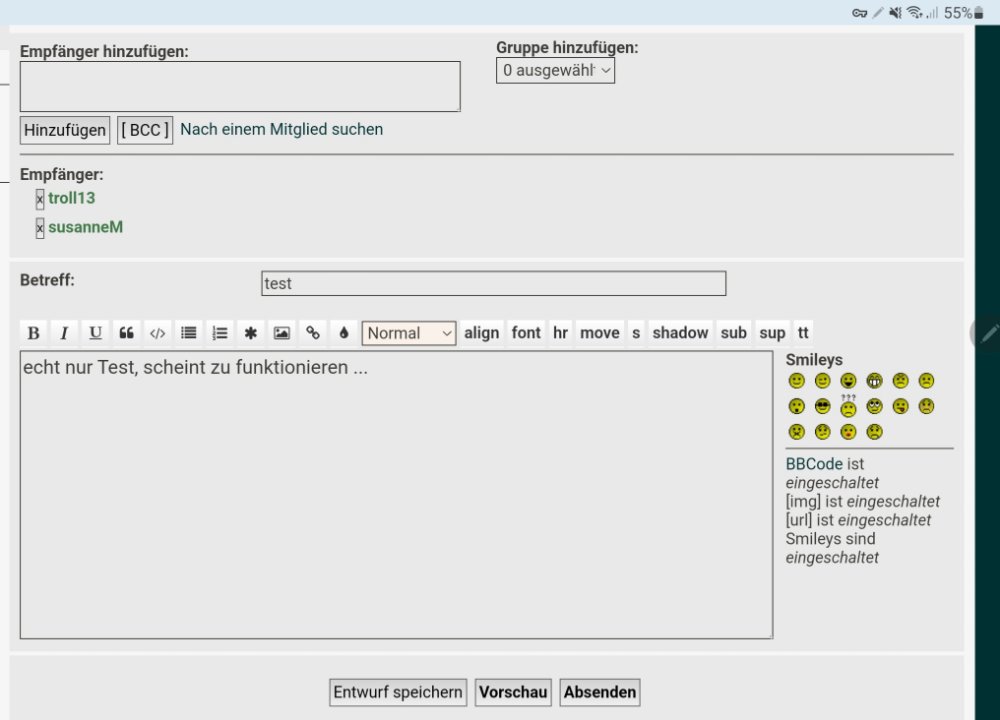Image resolution: width=1000 pixels, height=720 pixels.
Task: Apply italic formatting with the I button
Action: (64, 333)
